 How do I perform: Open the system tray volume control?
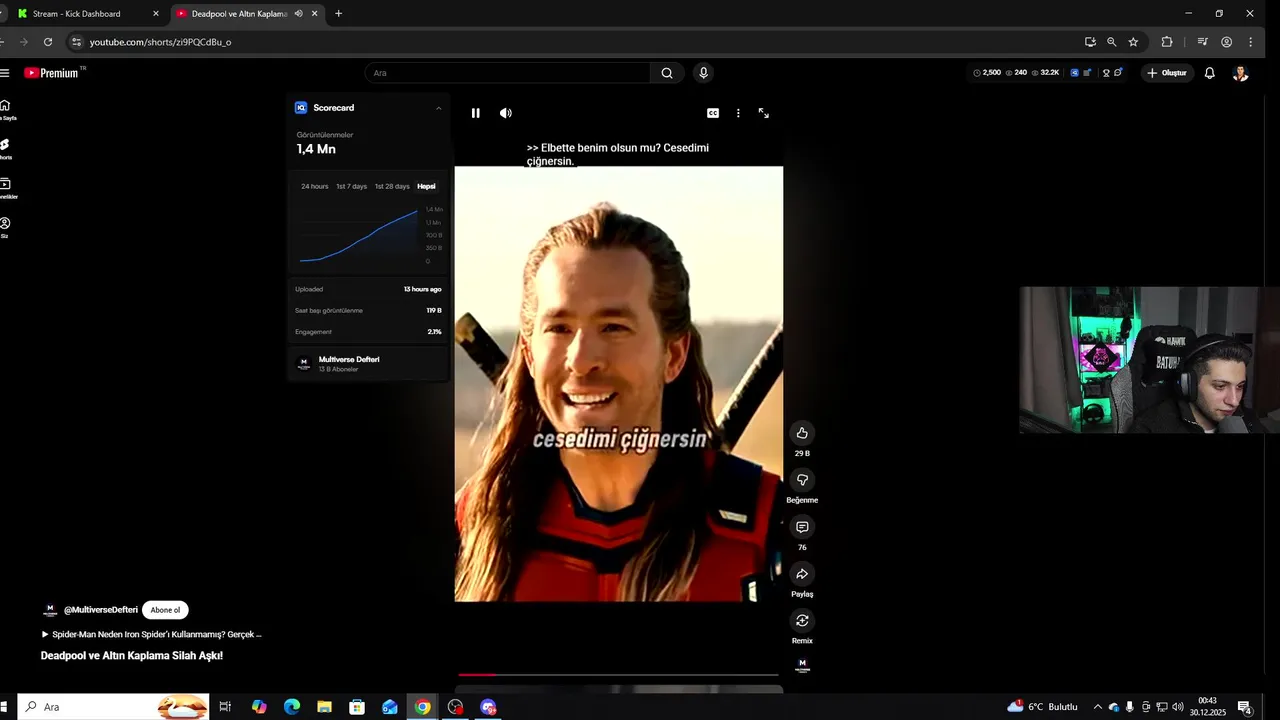point(1177,707)
